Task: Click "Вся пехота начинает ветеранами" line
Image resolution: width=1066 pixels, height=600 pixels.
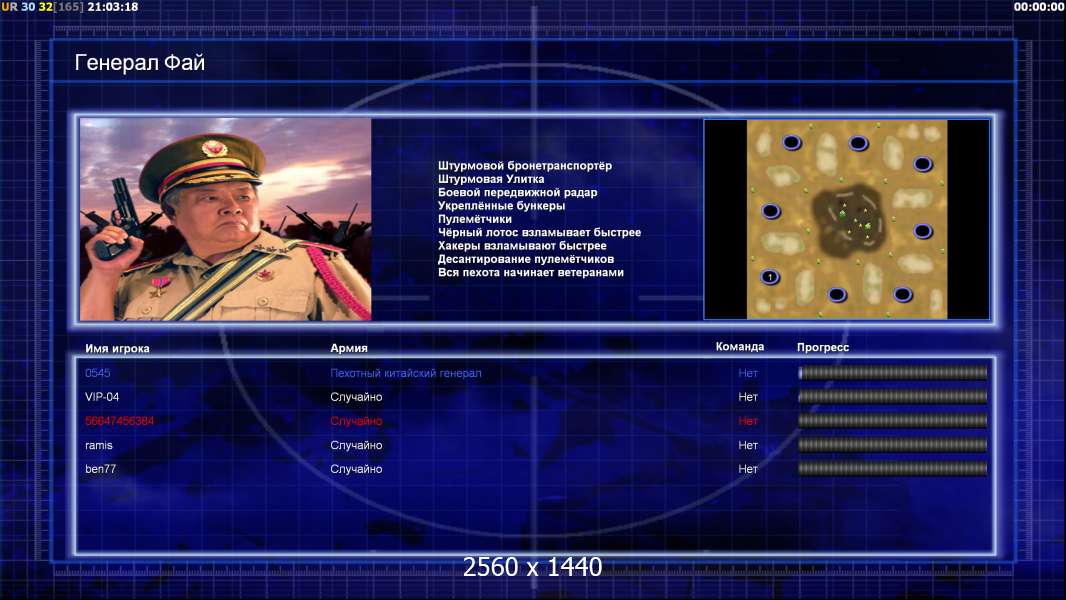Action: 530,272
